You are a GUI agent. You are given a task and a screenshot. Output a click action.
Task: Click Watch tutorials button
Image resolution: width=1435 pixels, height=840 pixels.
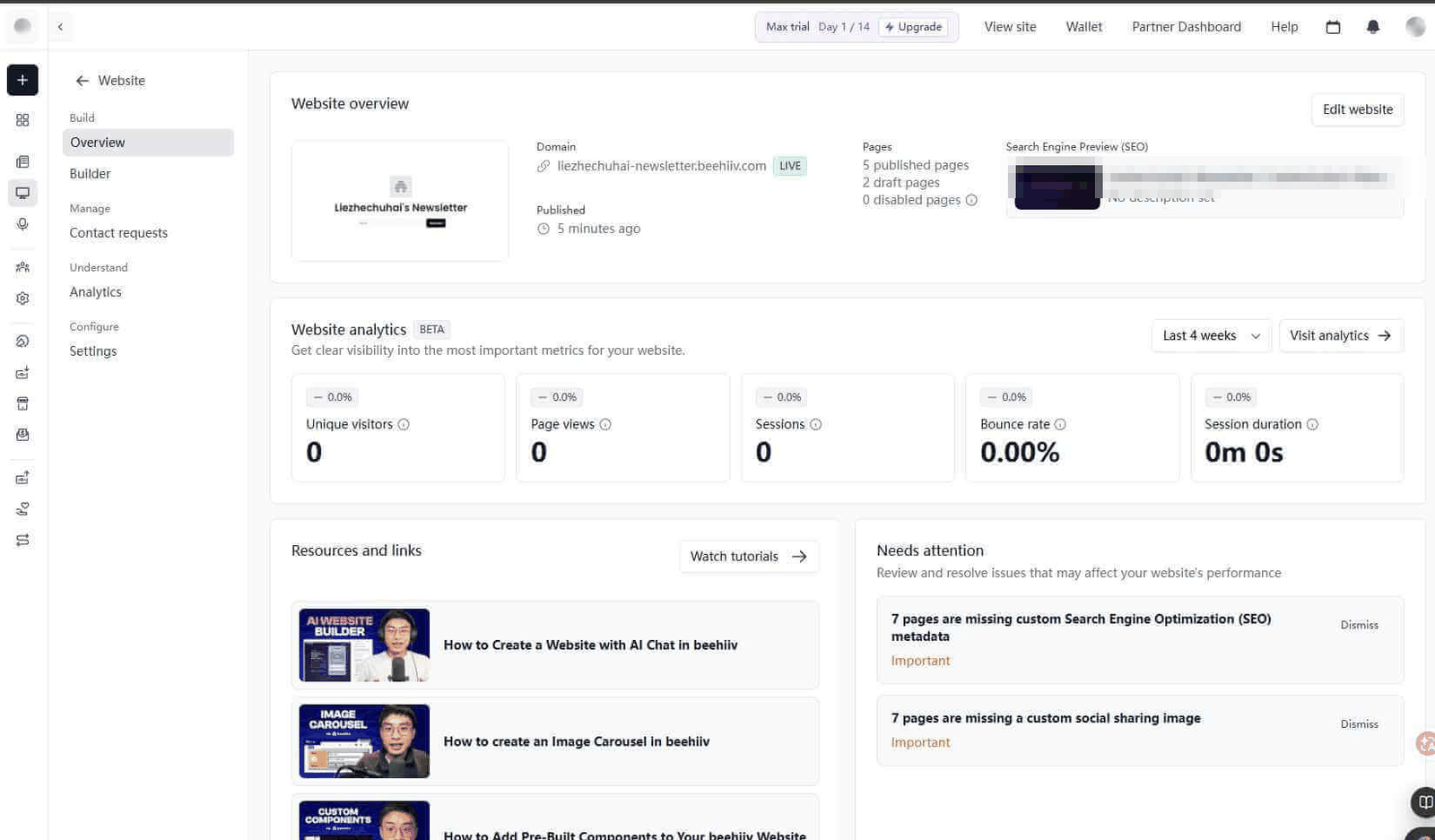pos(749,557)
